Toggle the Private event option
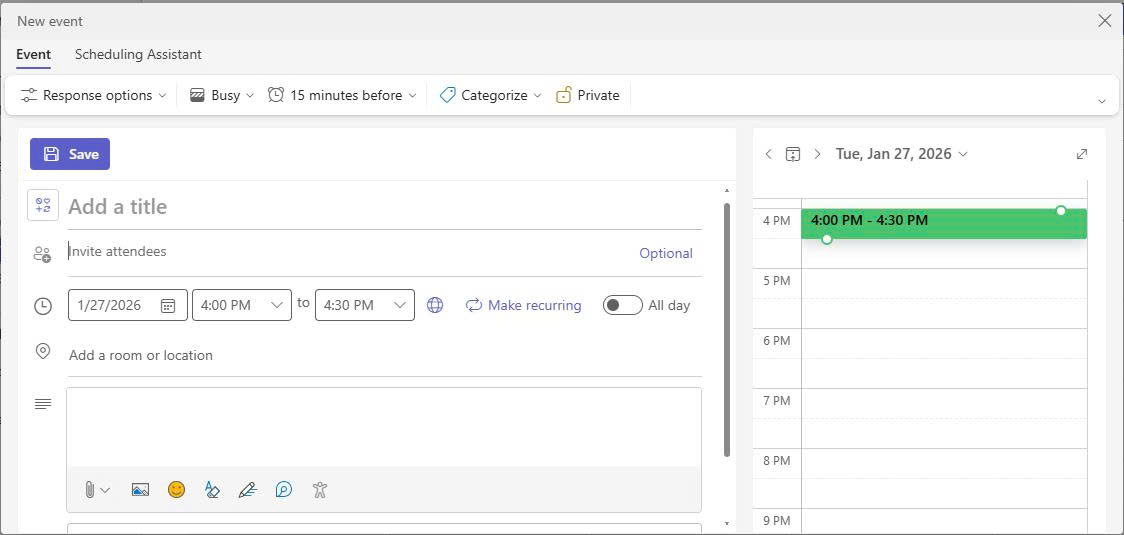1124x535 pixels. tap(588, 95)
